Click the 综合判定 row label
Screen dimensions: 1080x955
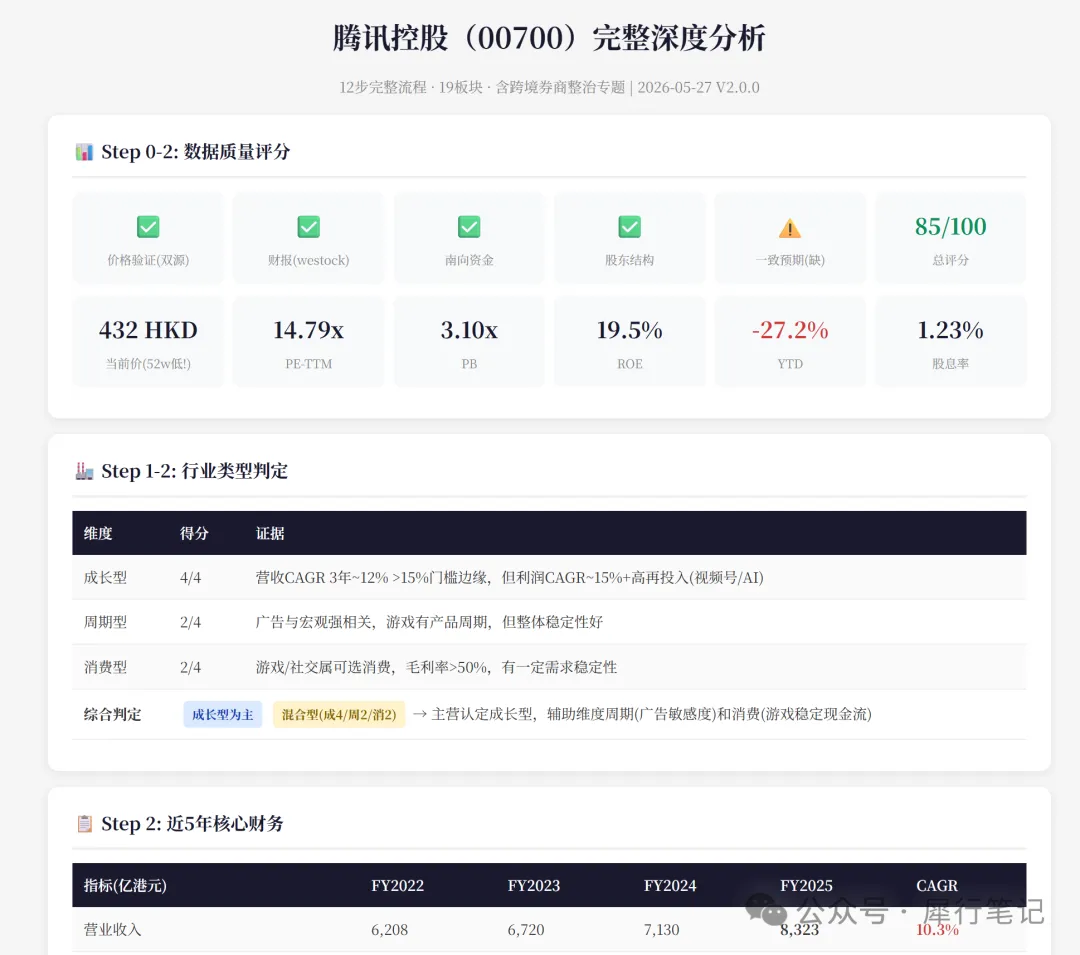click(112, 715)
